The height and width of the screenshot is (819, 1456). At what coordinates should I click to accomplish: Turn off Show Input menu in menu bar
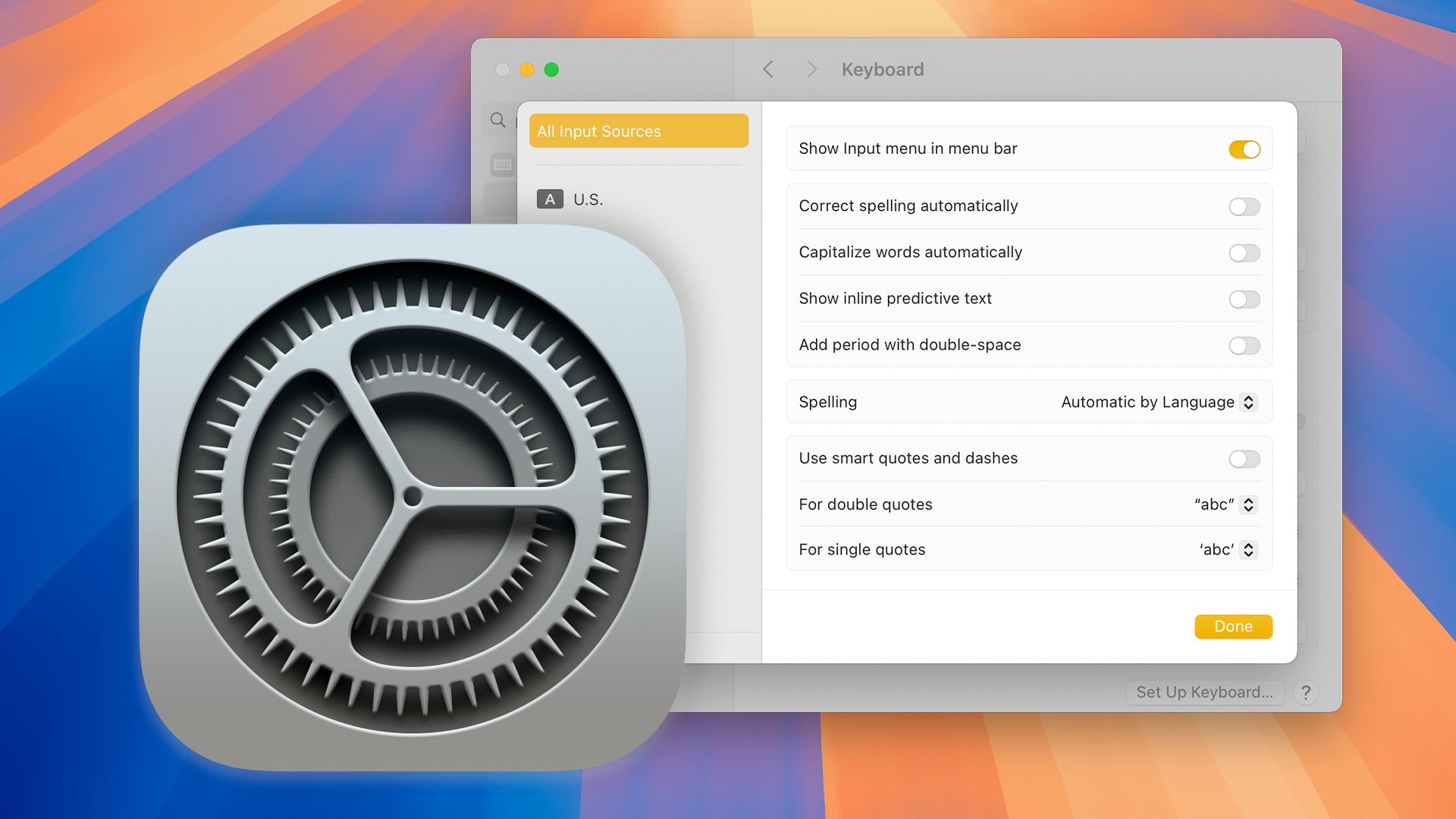click(1244, 149)
